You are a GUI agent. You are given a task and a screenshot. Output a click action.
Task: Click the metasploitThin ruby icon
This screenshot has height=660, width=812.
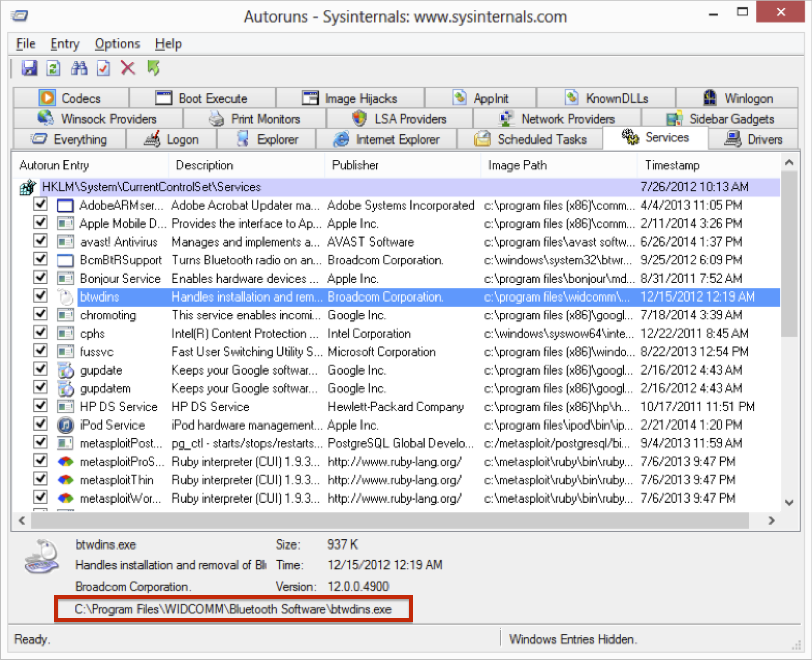(x=65, y=480)
